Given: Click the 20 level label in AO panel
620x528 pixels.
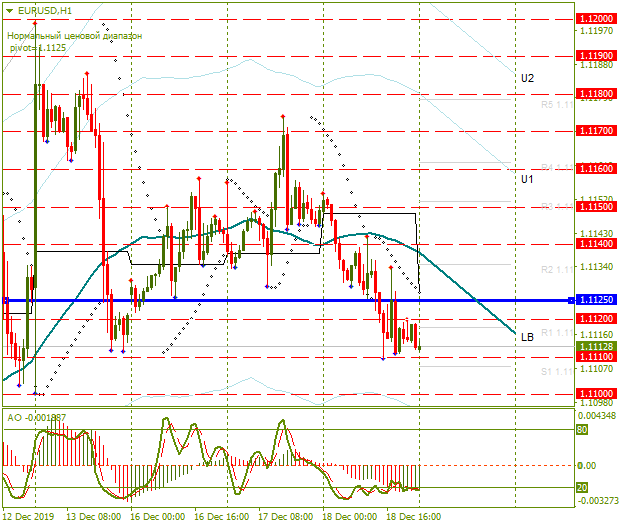Looking at the screenshot, I should click(582, 488).
